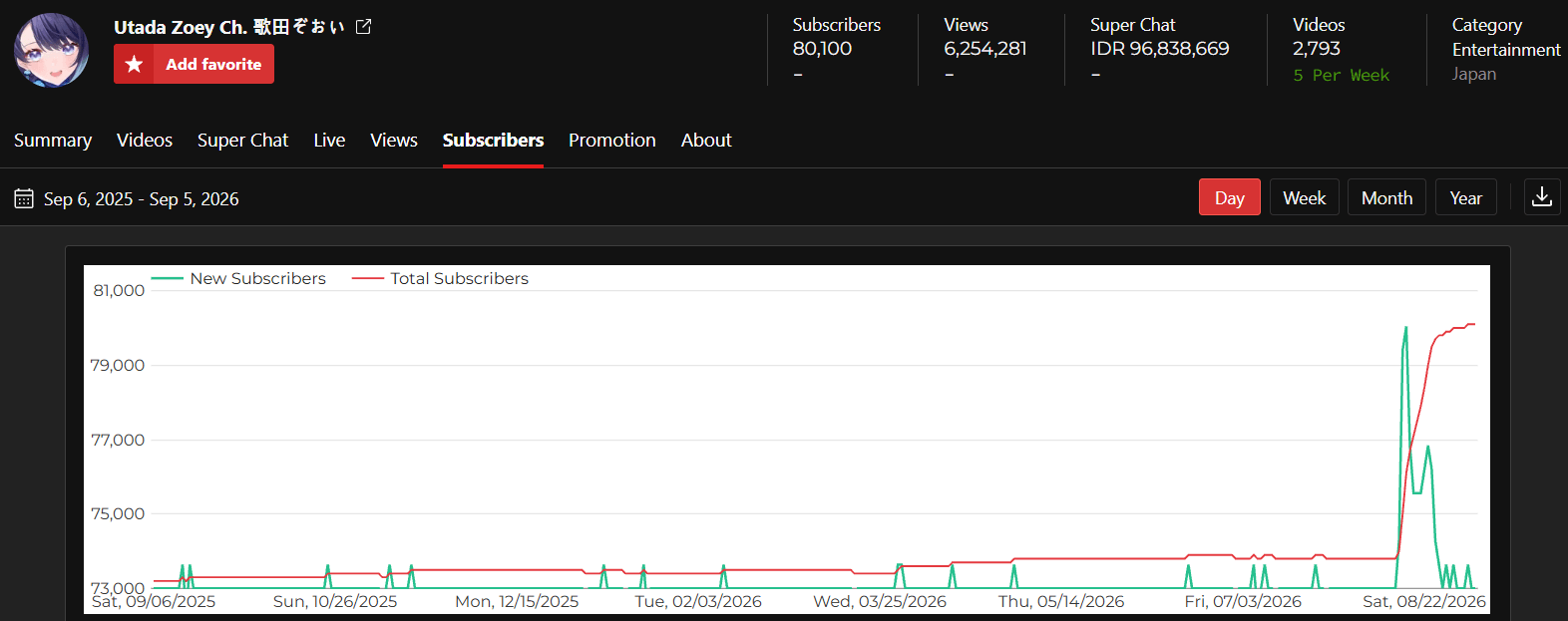Click the Add favorite button
1568x621 pixels.
[194, 64]
